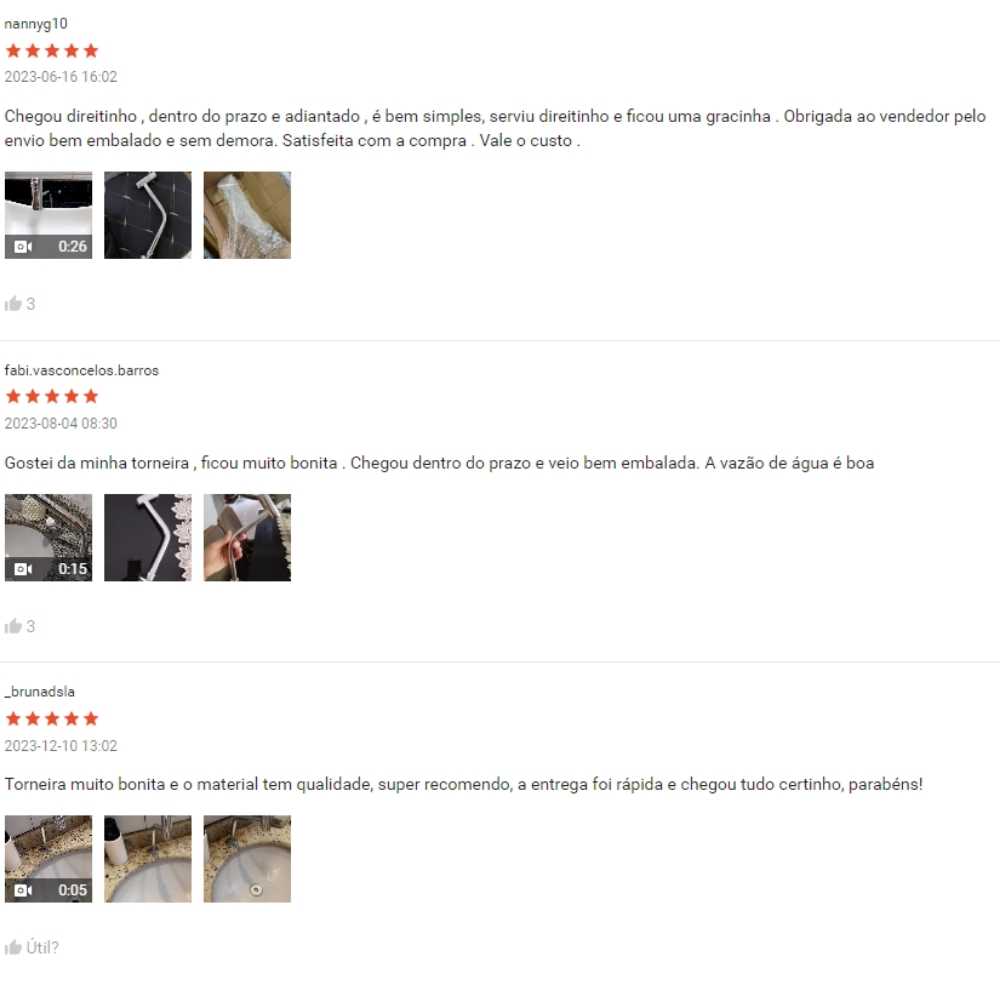The width and height of the screenshot is (1000, 1000).
Task: Click the video camera icon on 0:05 thumbnail
Action: [x=23, y=890]
